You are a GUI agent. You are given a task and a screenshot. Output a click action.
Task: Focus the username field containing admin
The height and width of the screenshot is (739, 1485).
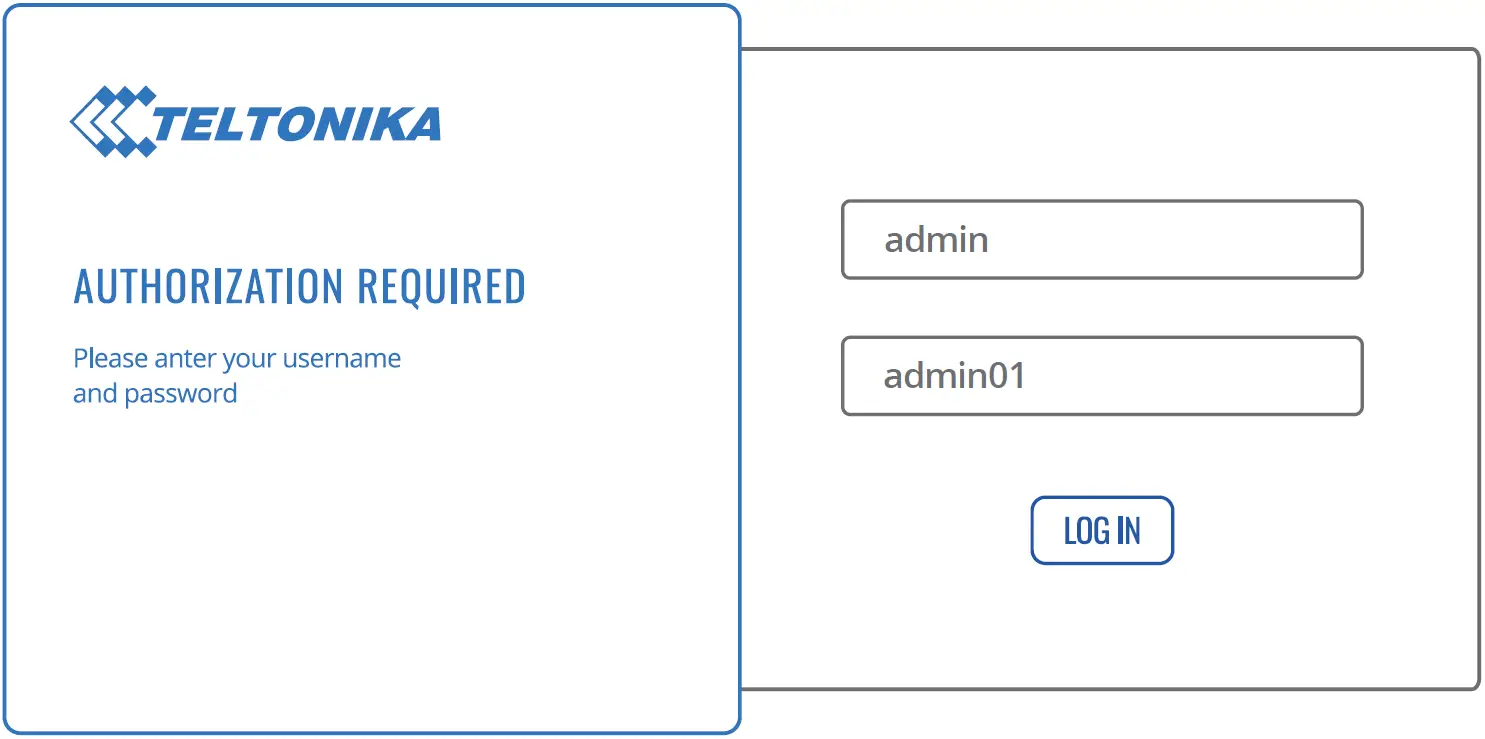[x=1101, y=240]
